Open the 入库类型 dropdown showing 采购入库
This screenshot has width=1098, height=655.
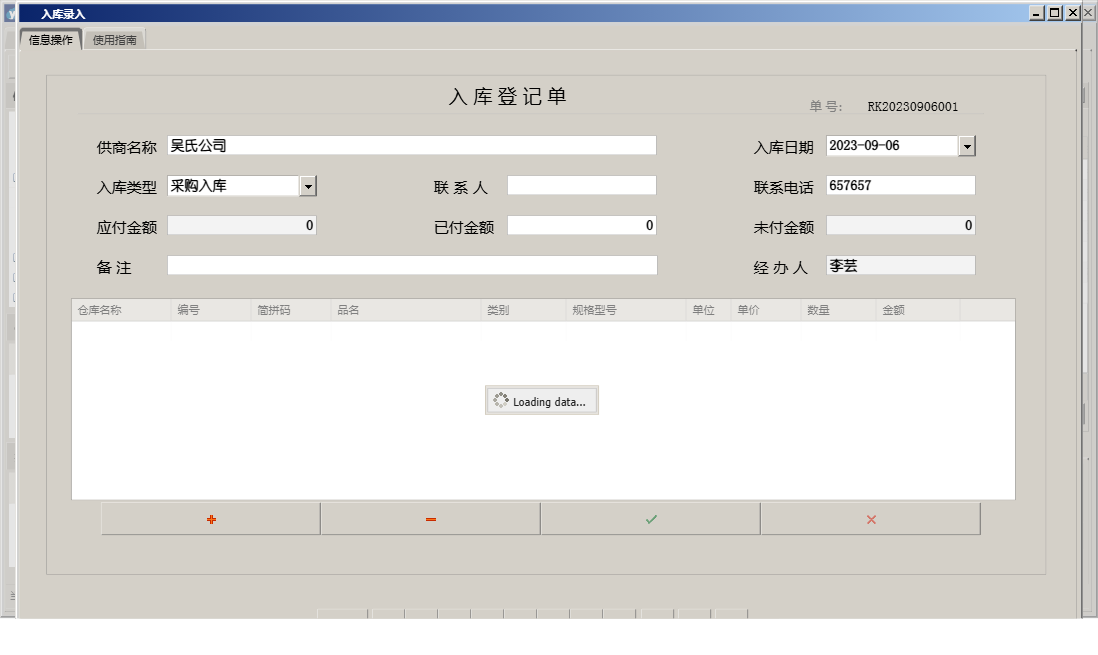point(307,185)
